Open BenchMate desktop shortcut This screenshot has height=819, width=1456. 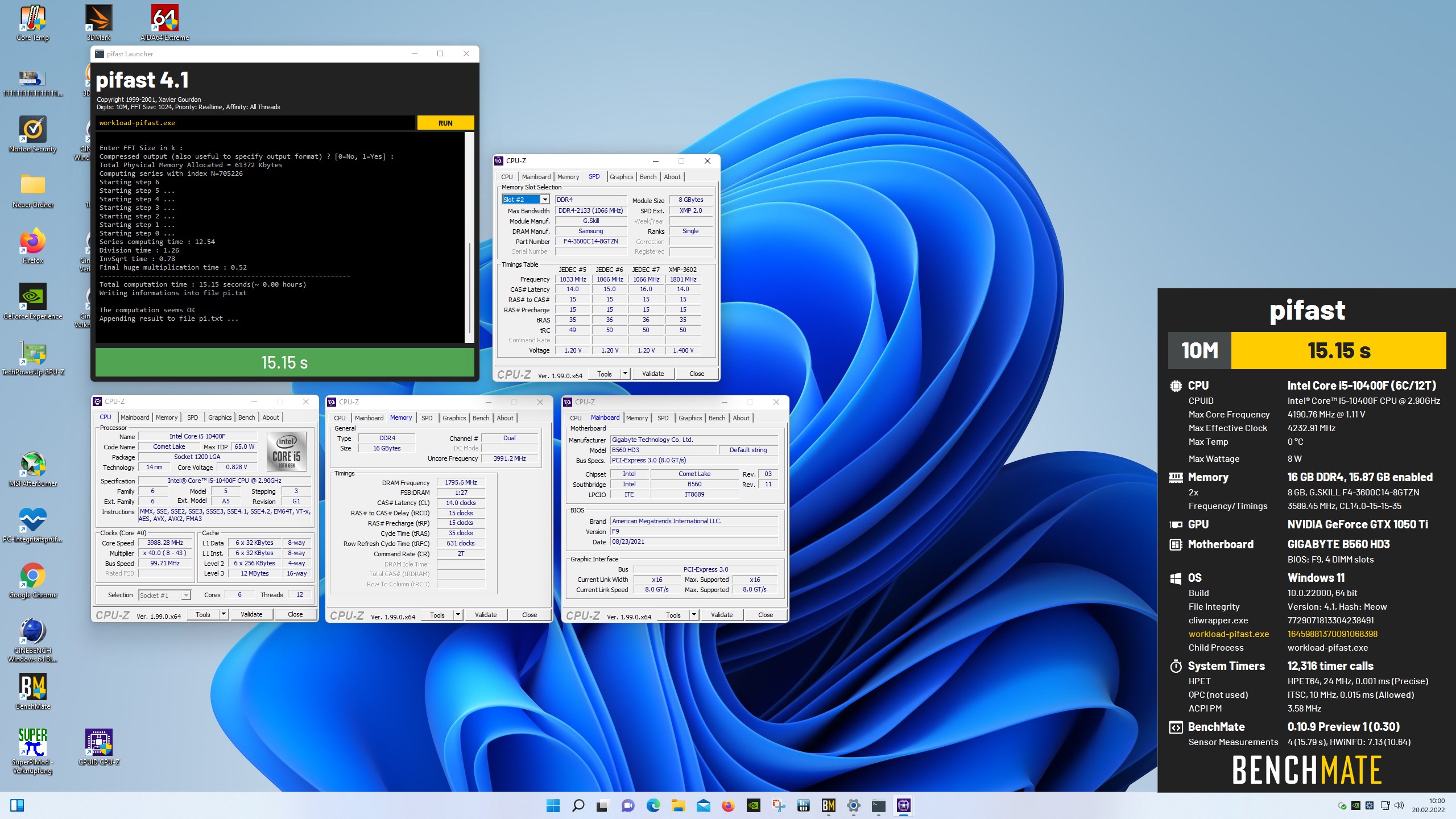pos(33,692)
